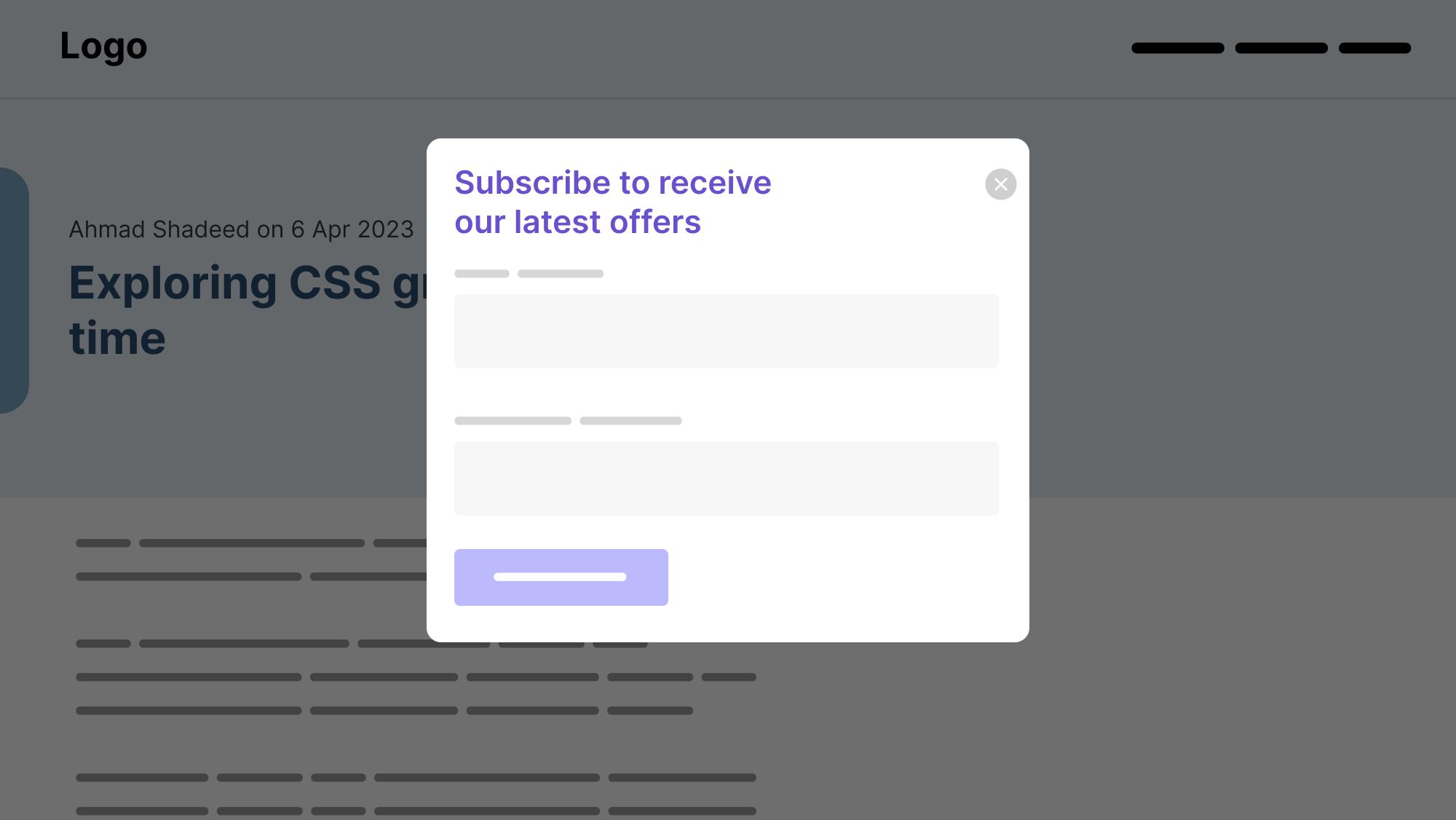Click the header divider area below Logo
This screenshot has height=820, width=1456.
(728, 98)
